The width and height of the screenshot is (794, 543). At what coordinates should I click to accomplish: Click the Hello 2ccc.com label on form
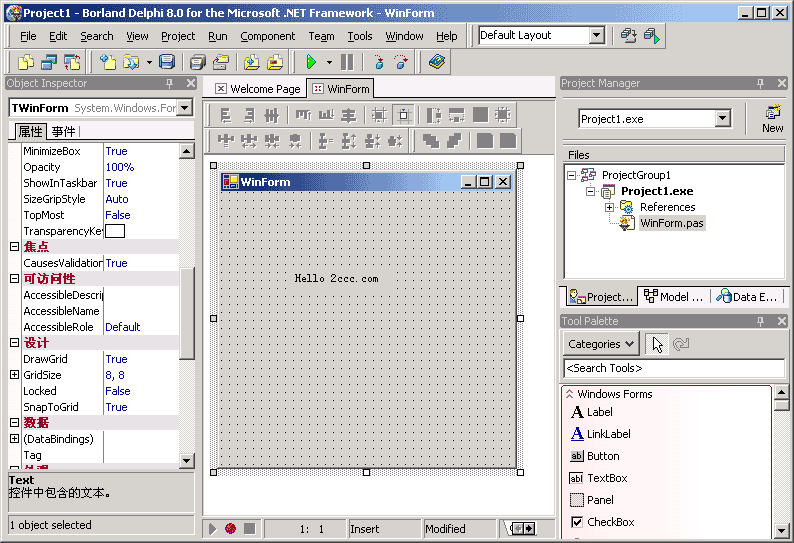(336, 279)
